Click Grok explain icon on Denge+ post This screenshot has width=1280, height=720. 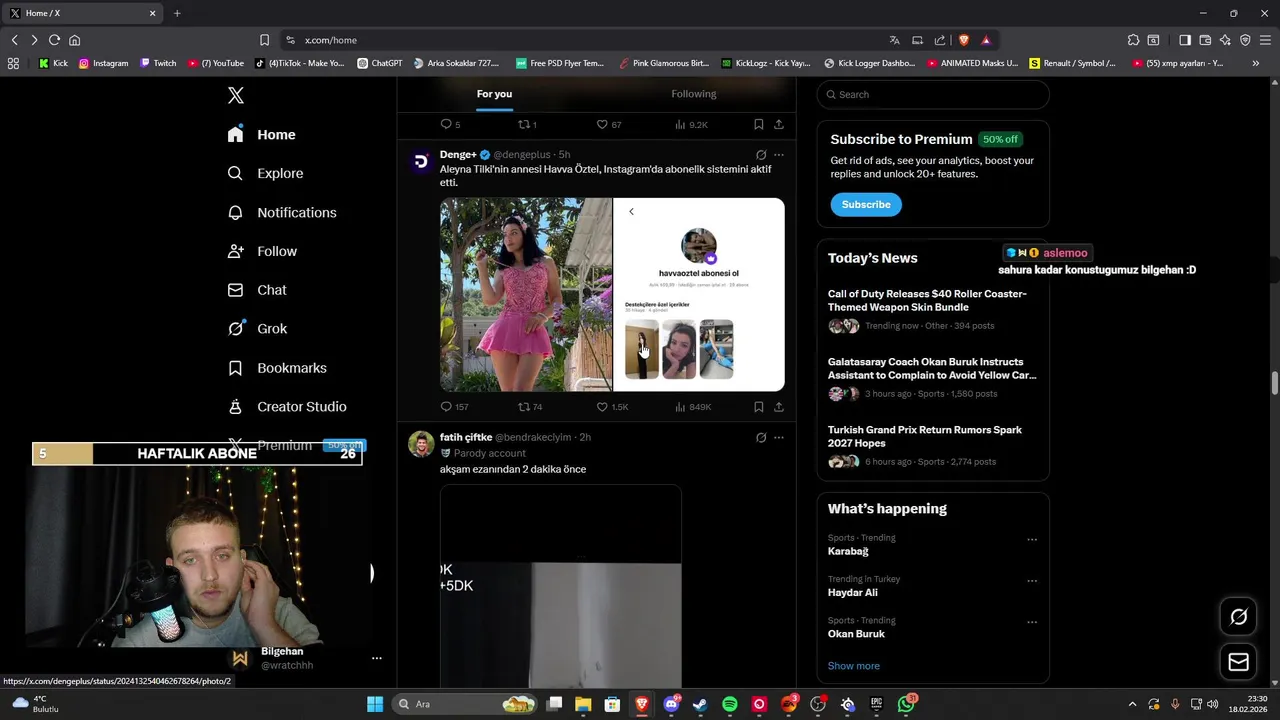tap(761, 155)
